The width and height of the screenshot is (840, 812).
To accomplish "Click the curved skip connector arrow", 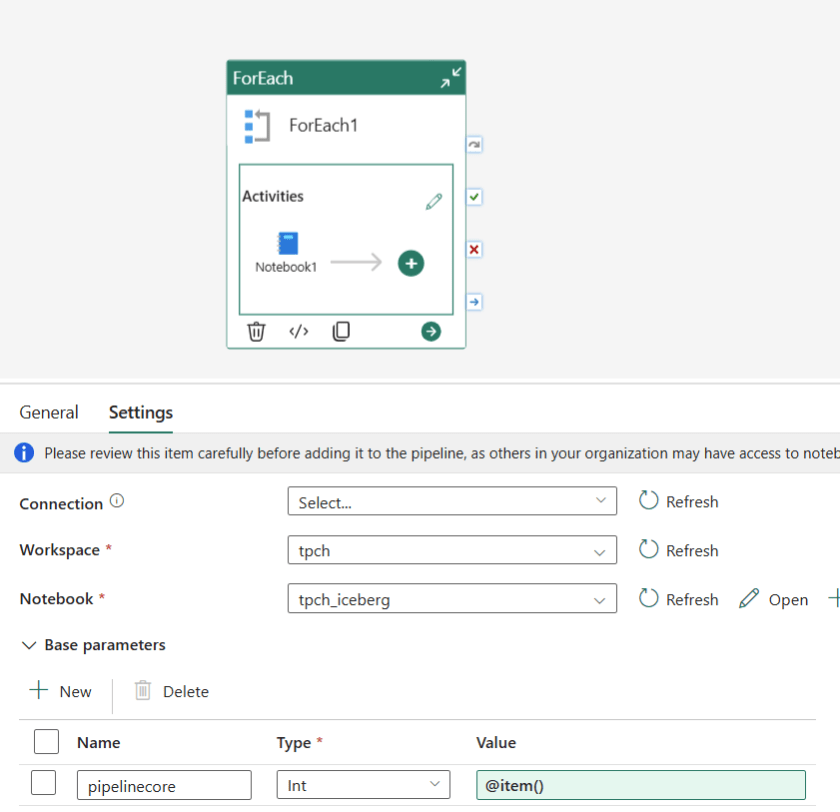I will pyautogui.click(x=473, y=144).
